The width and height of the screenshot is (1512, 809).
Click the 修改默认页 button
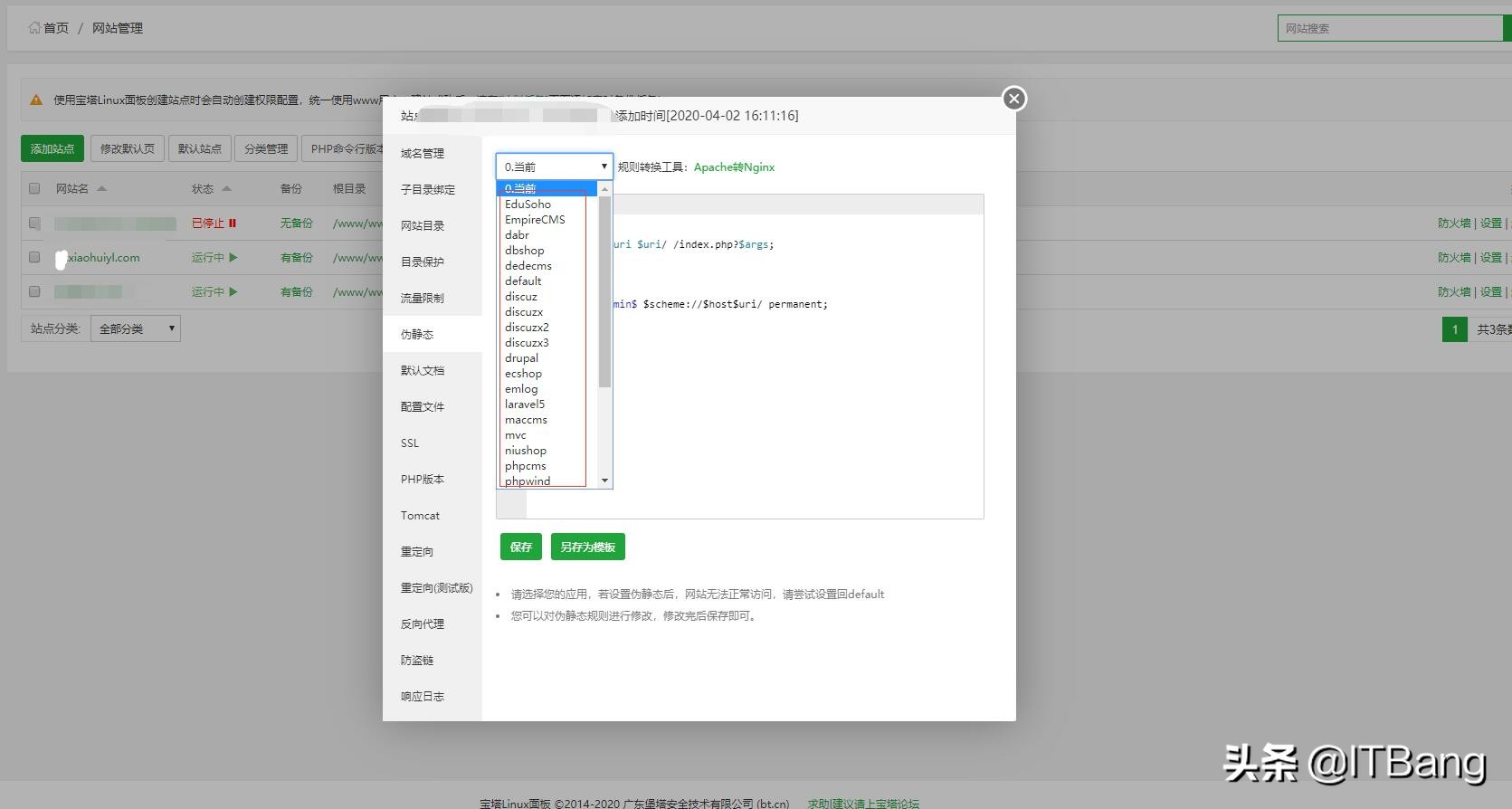coord(128,148)
